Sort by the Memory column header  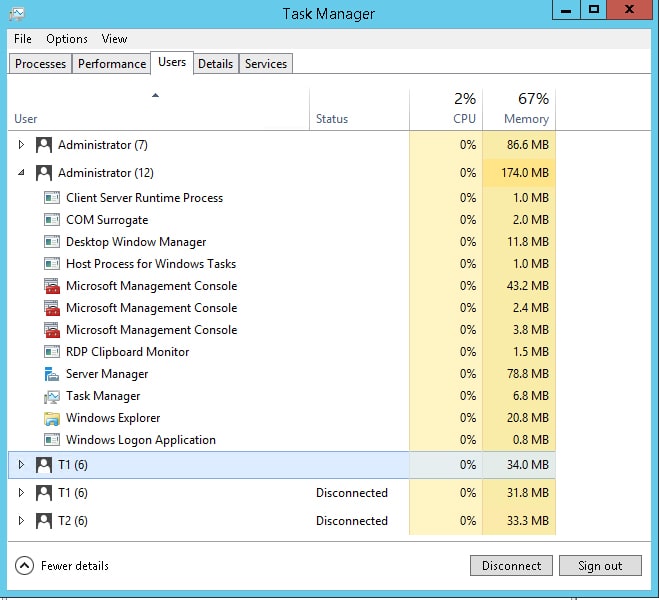(x=519, y=109)
